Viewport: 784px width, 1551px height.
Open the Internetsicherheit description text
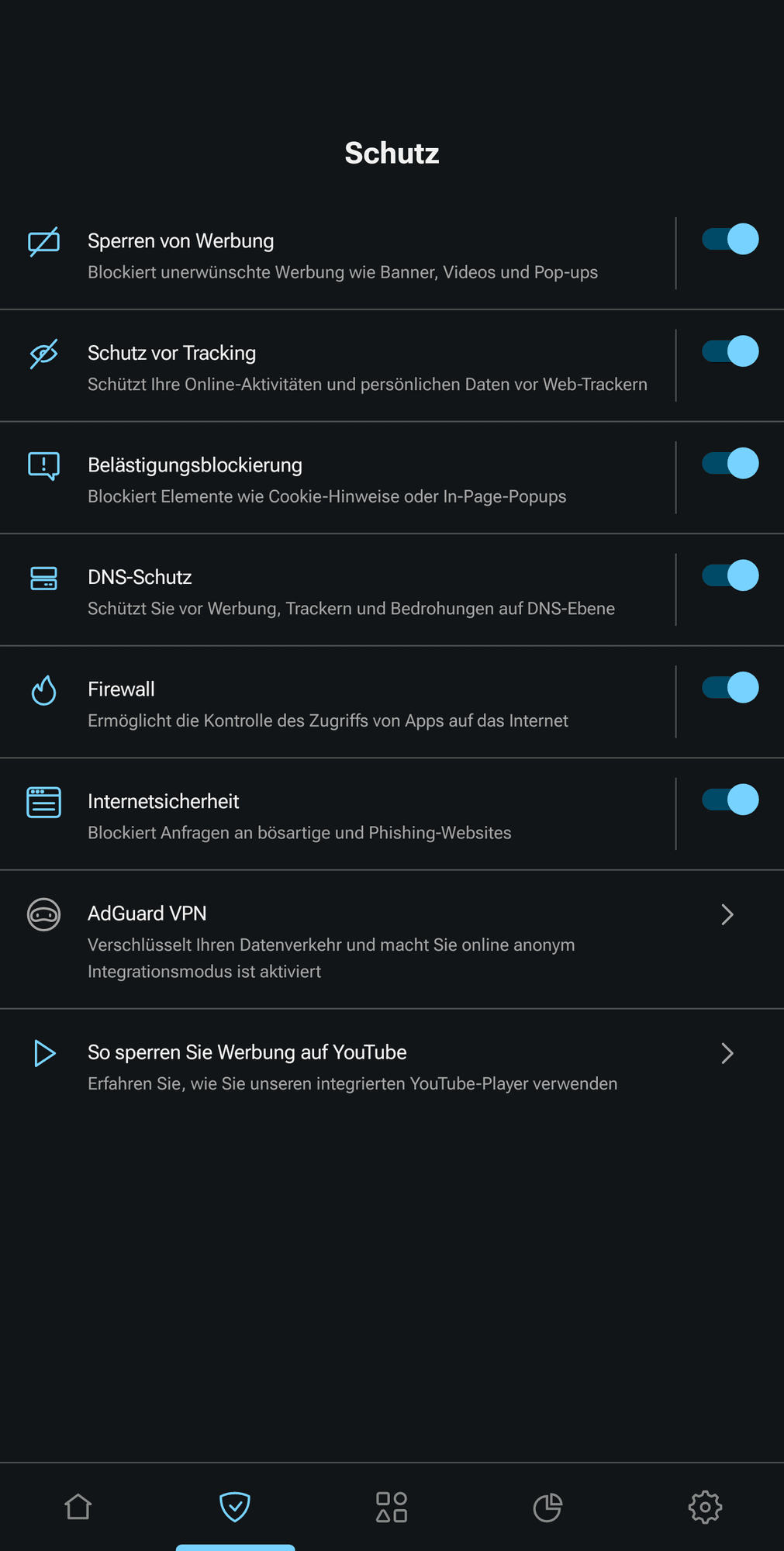(299, 833)
